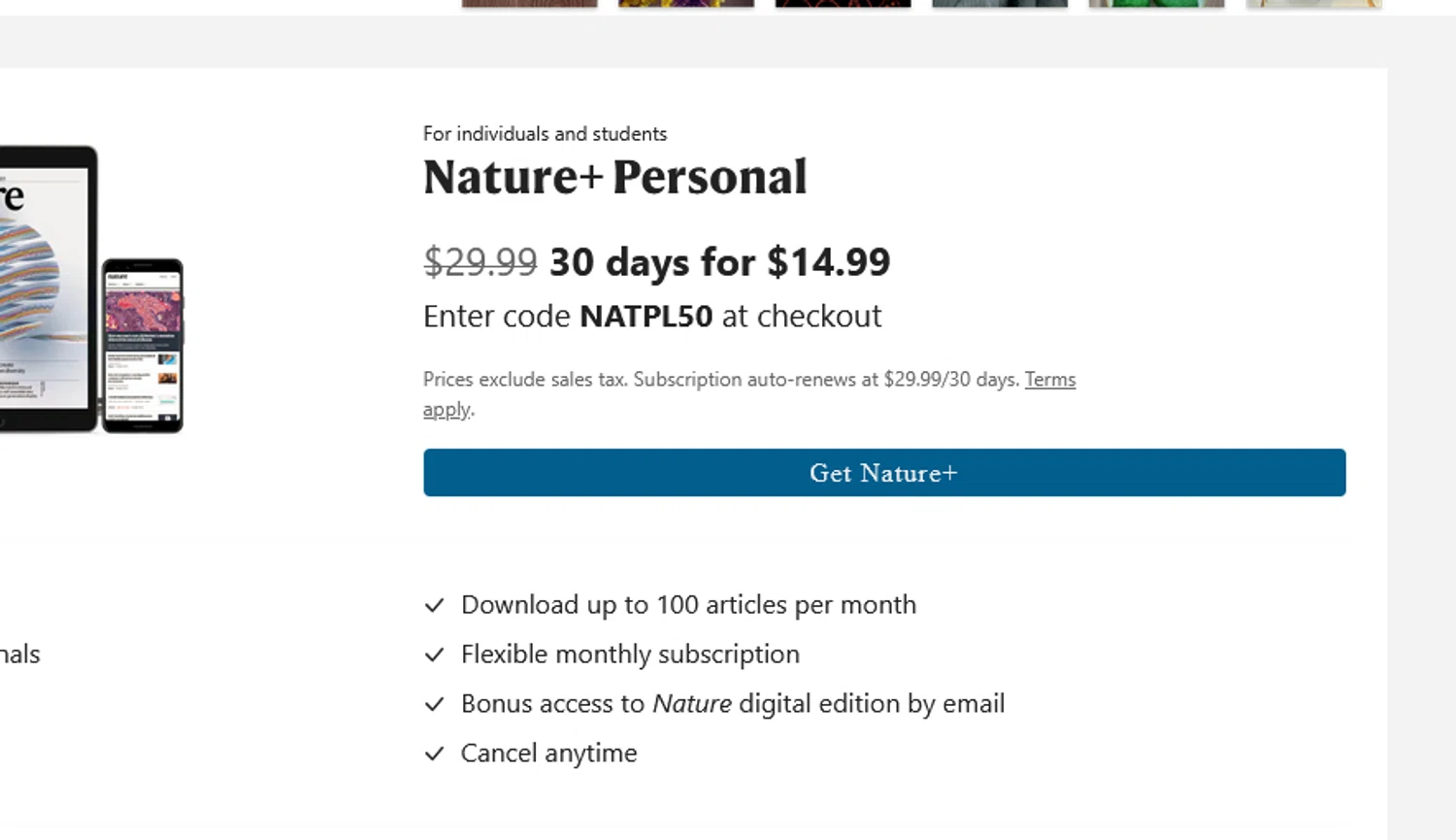This screenshot has height=840, width=1456.
Task: Click the smartphone image showing nature website
Action: click(143, 346)
